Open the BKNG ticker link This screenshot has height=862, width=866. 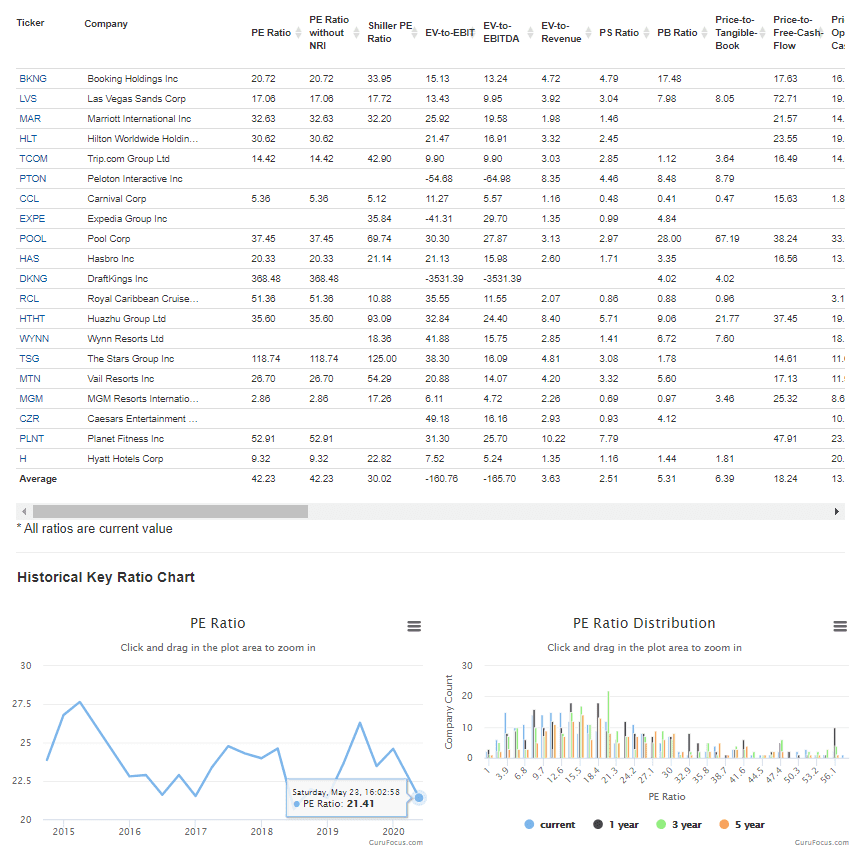33,78
